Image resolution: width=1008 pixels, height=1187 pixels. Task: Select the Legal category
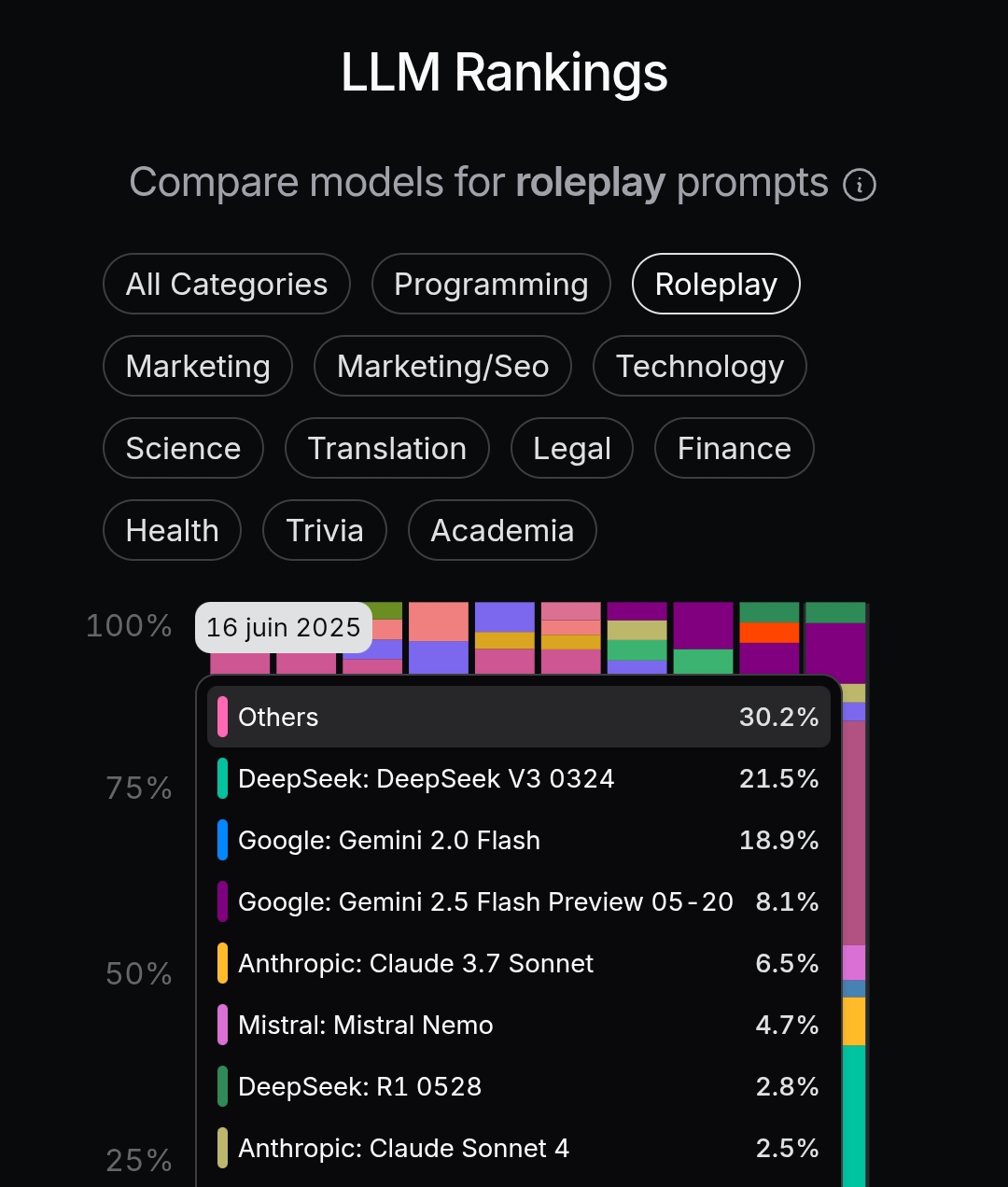point(572,448)
